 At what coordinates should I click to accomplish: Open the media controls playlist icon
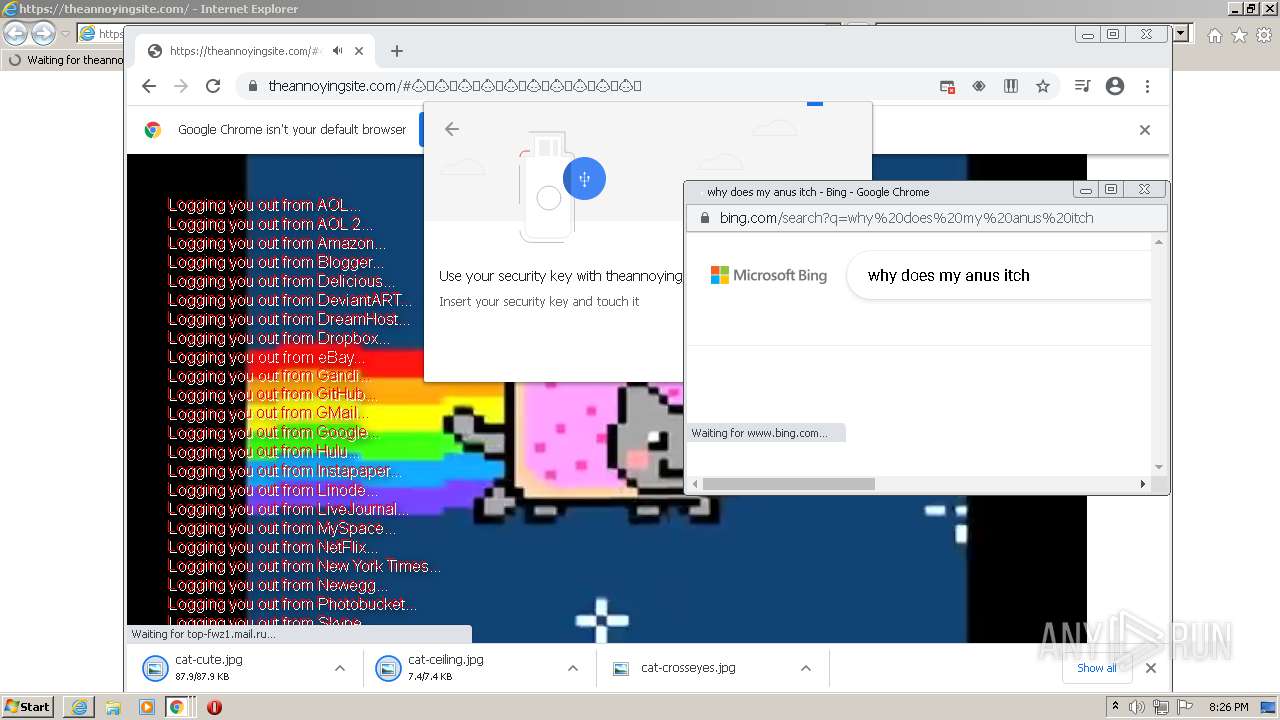[1082, 86]
